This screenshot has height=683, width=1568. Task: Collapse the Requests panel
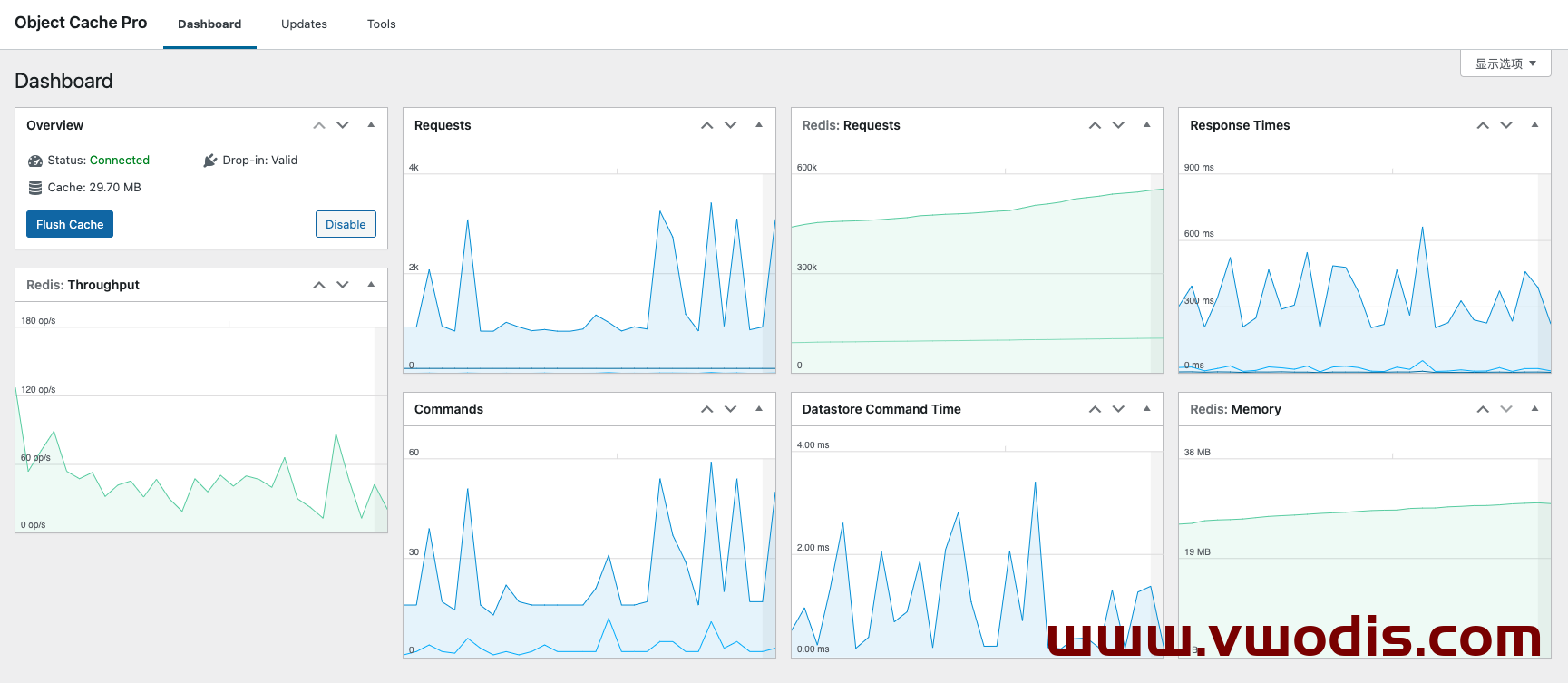[x=759, y=125]
